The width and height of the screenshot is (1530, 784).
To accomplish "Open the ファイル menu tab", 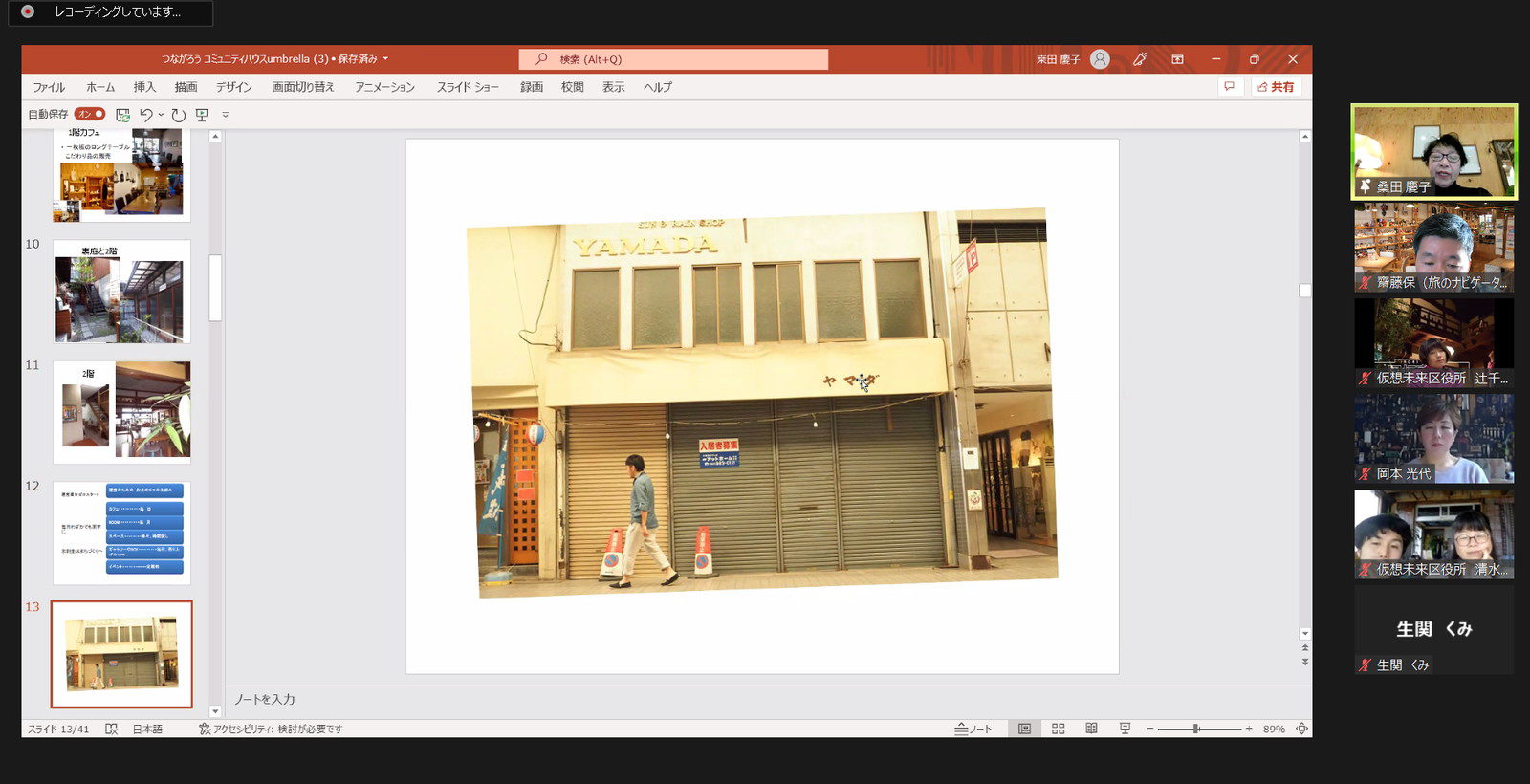I will (49, 87).
